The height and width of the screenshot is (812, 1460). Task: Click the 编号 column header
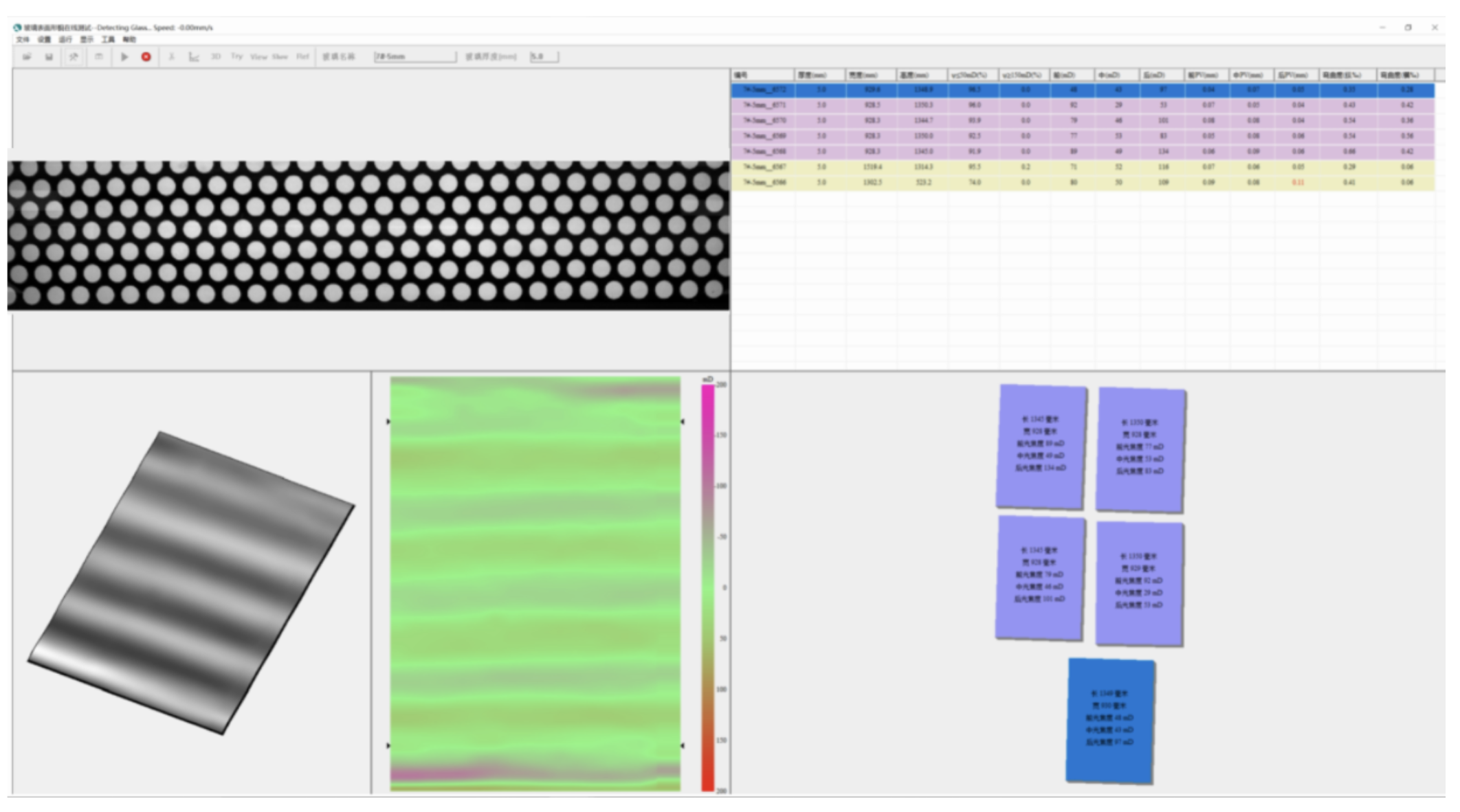(x=763, y=75)
